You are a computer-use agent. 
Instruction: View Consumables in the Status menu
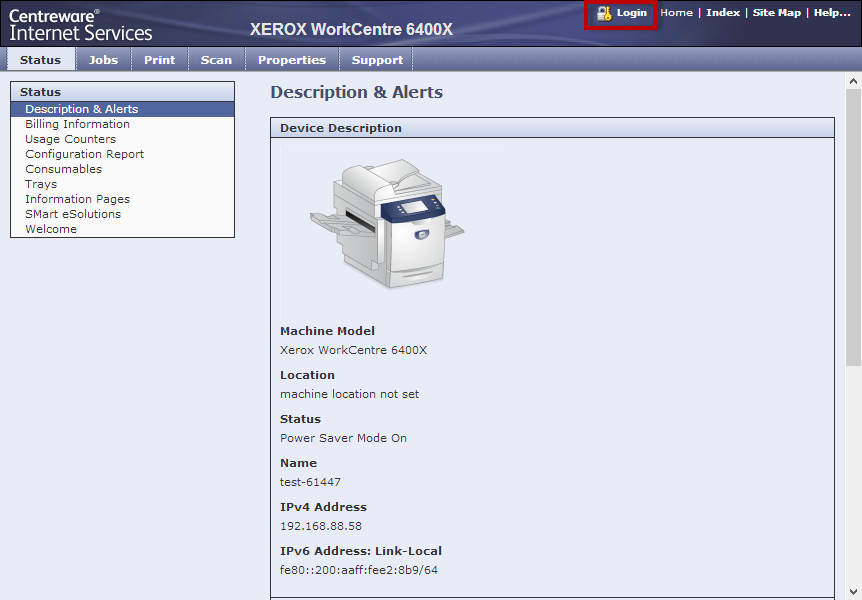(x=63, y=169)
